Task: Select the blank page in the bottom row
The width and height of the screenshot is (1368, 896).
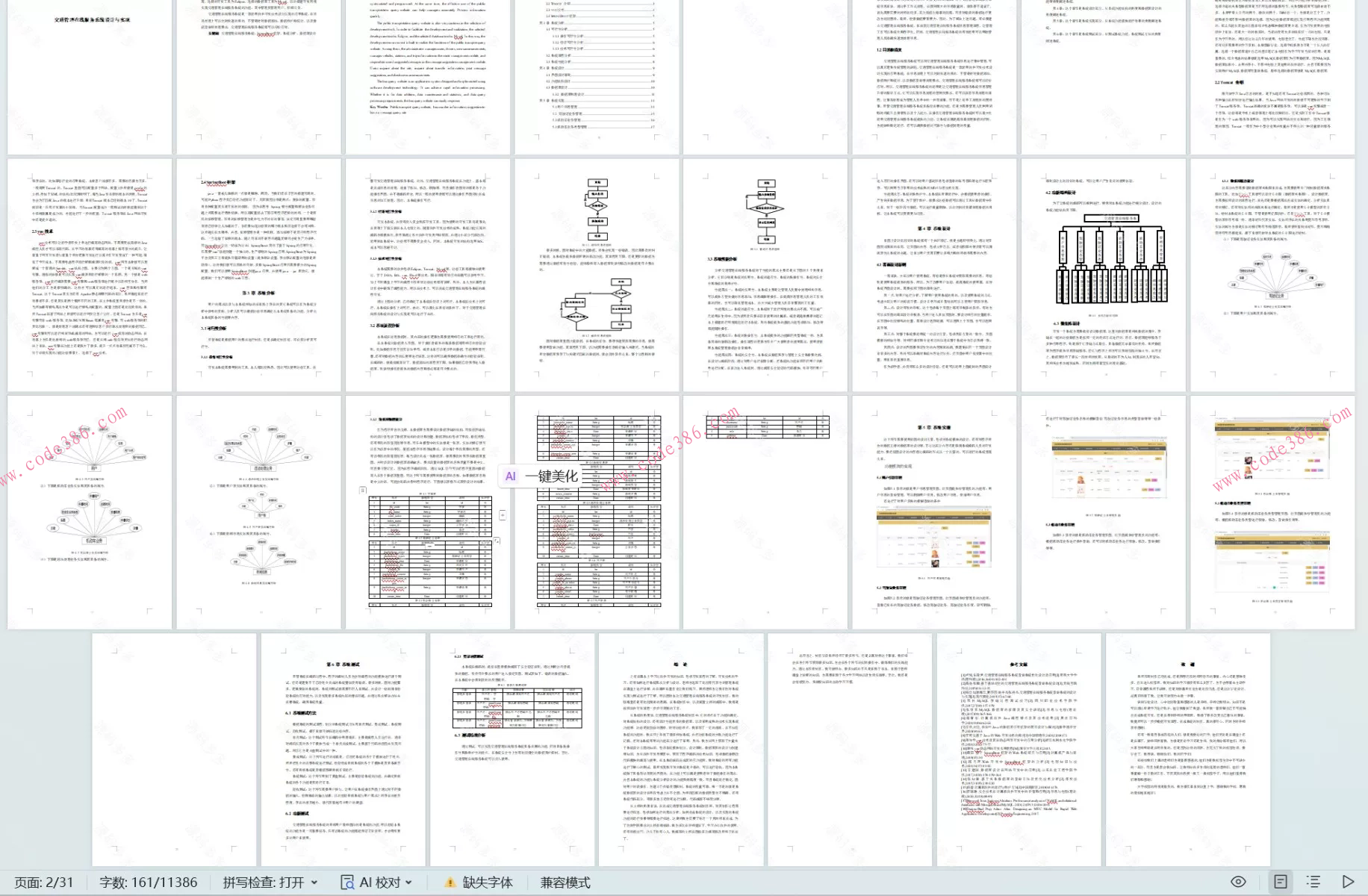Action: [174, 750]
